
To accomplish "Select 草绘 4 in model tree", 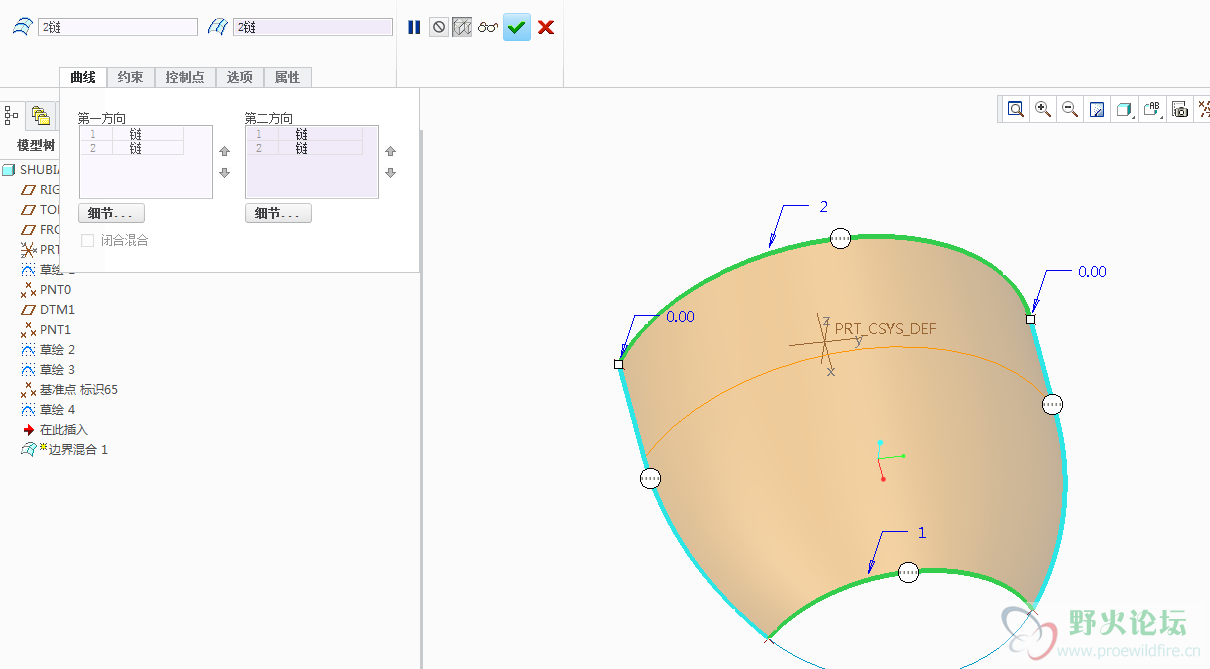I will tap(57, 410).
